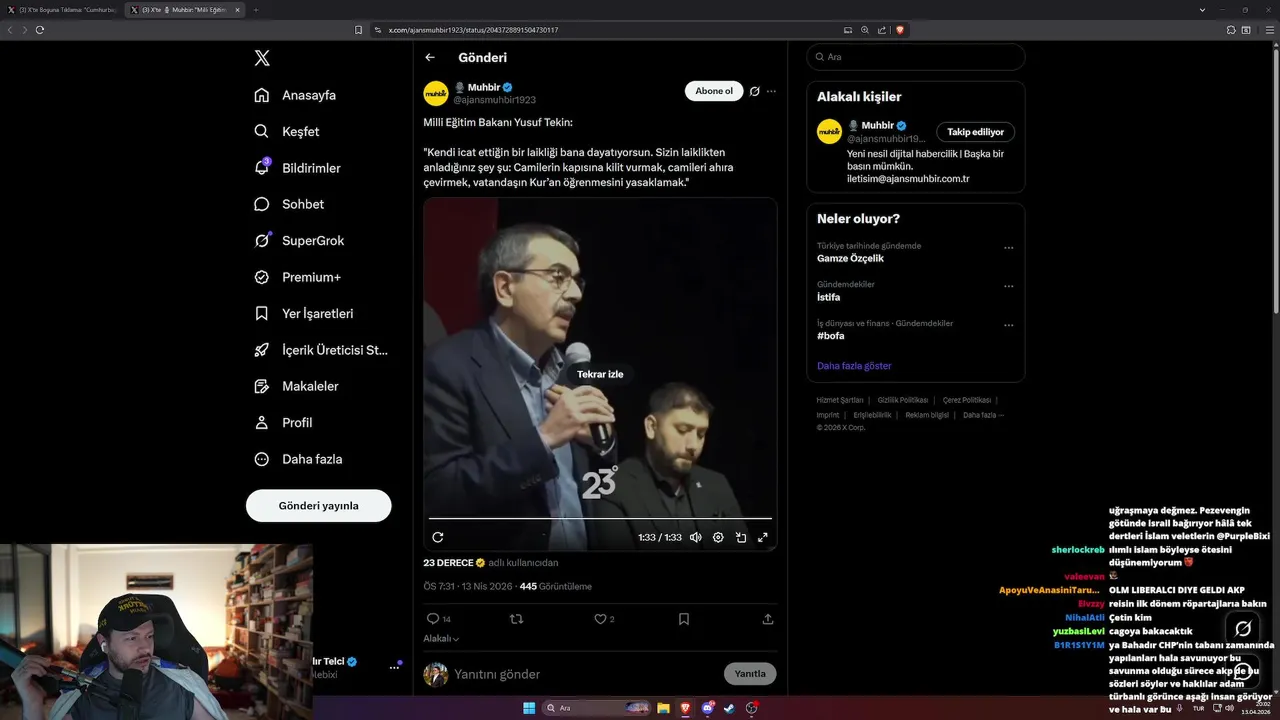Open İstifa trending topic

pos(828,297)
